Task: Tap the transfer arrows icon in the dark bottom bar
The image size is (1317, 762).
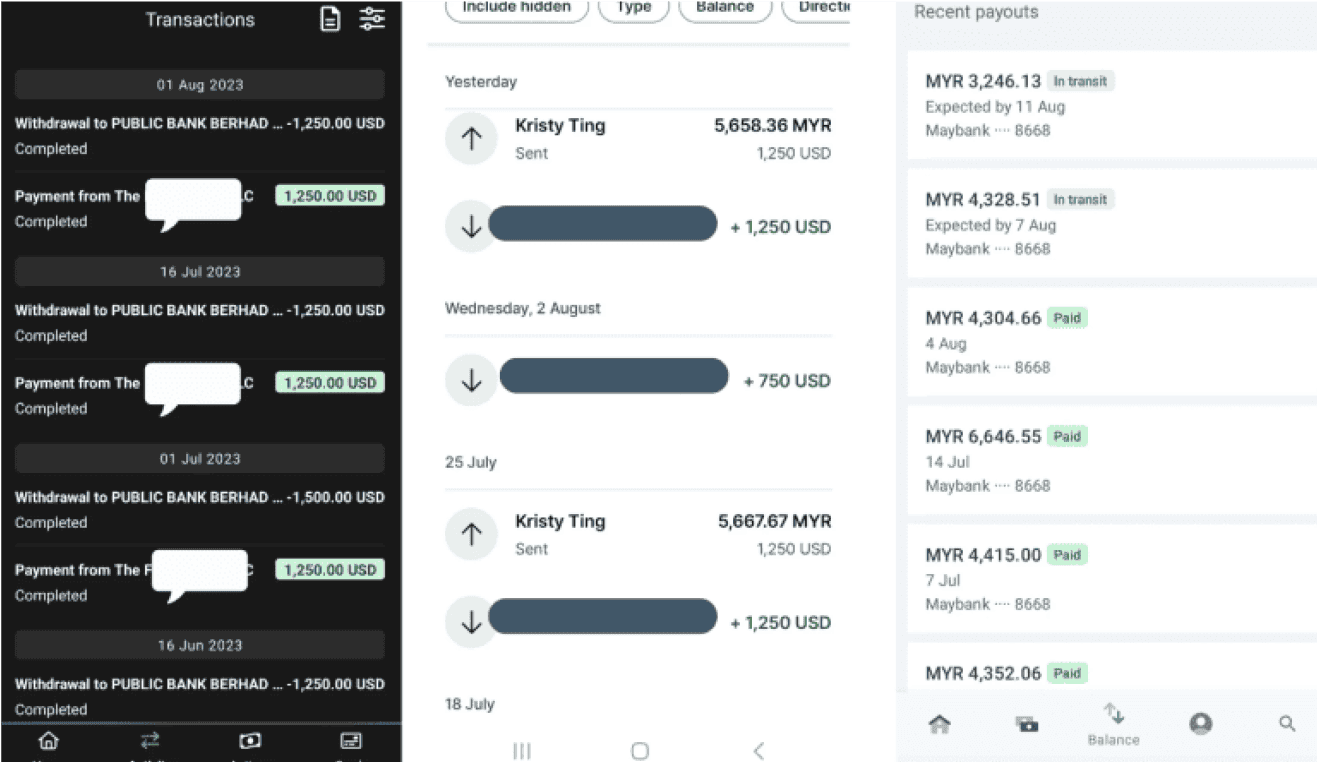Action: click(150, 741)
